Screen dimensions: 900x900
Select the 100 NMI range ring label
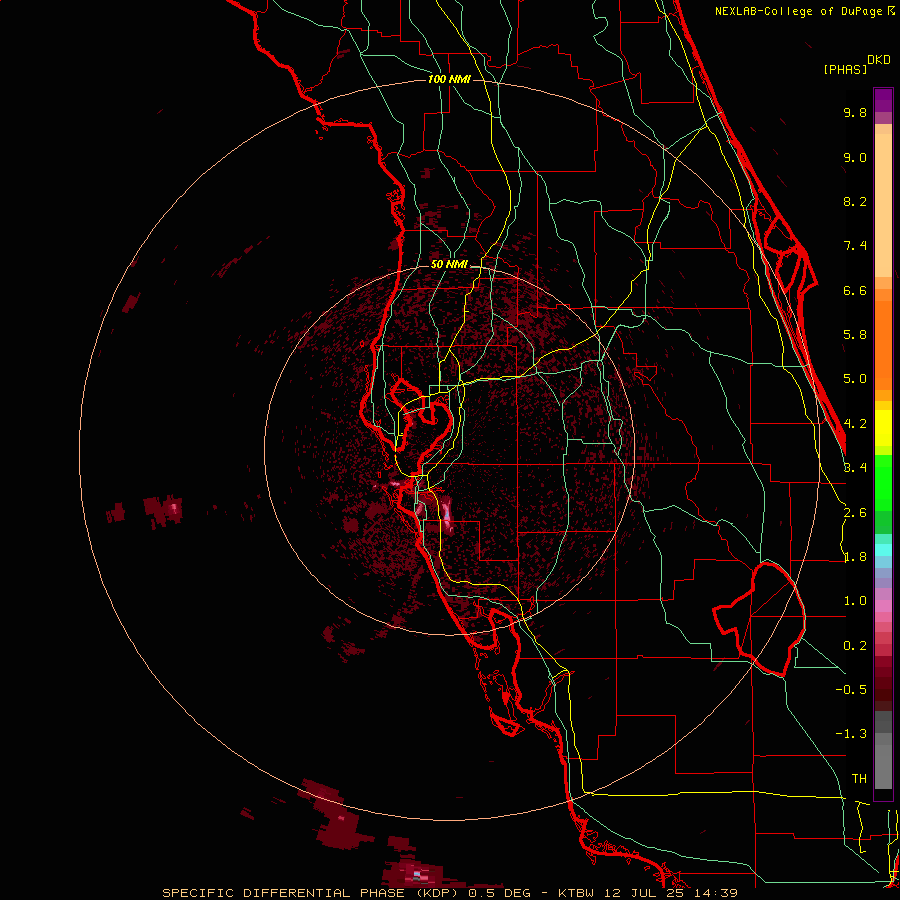click(449, 79)
